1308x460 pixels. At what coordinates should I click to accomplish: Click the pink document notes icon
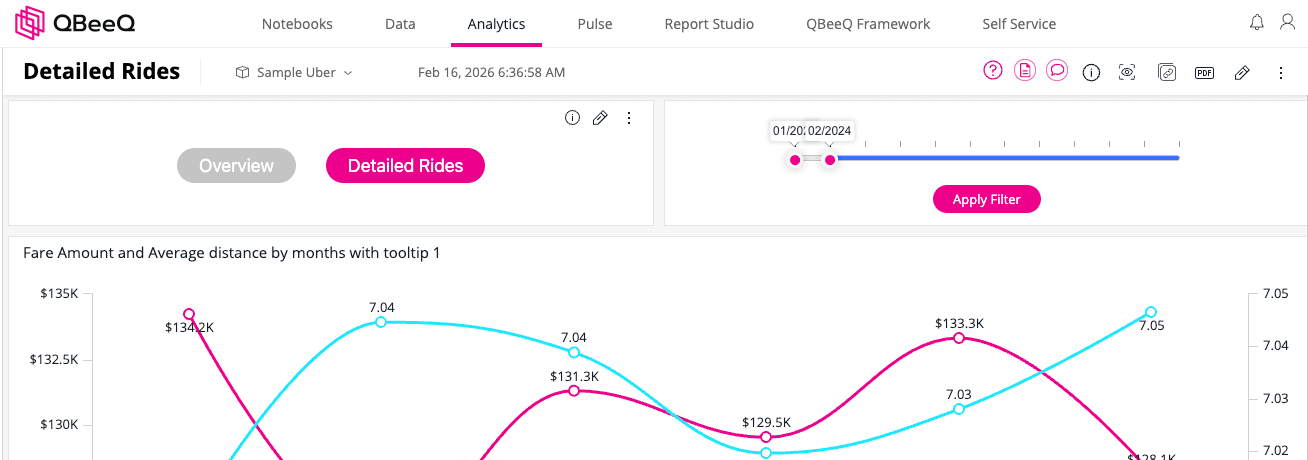1024,71
